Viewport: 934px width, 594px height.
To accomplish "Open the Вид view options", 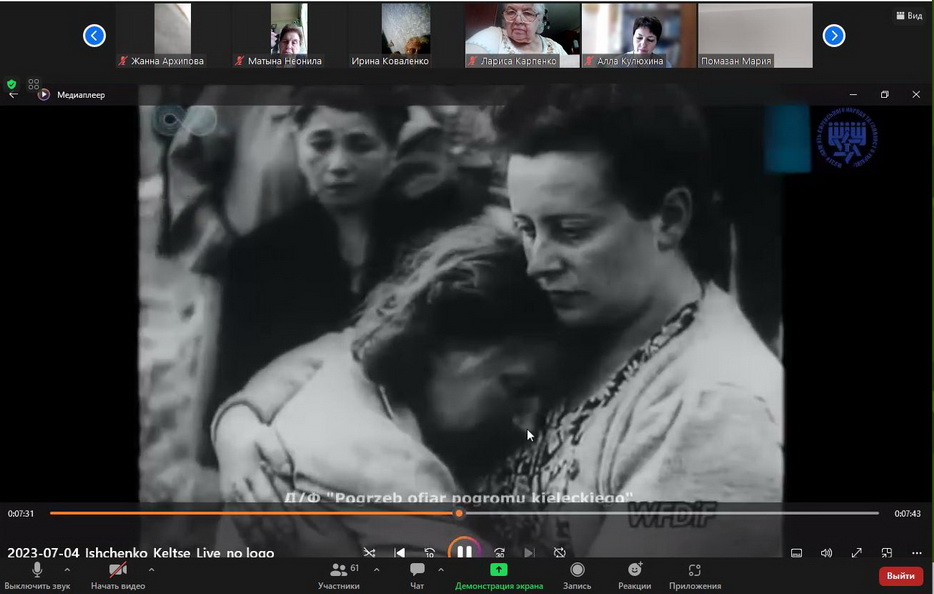I will pos(909,16).
